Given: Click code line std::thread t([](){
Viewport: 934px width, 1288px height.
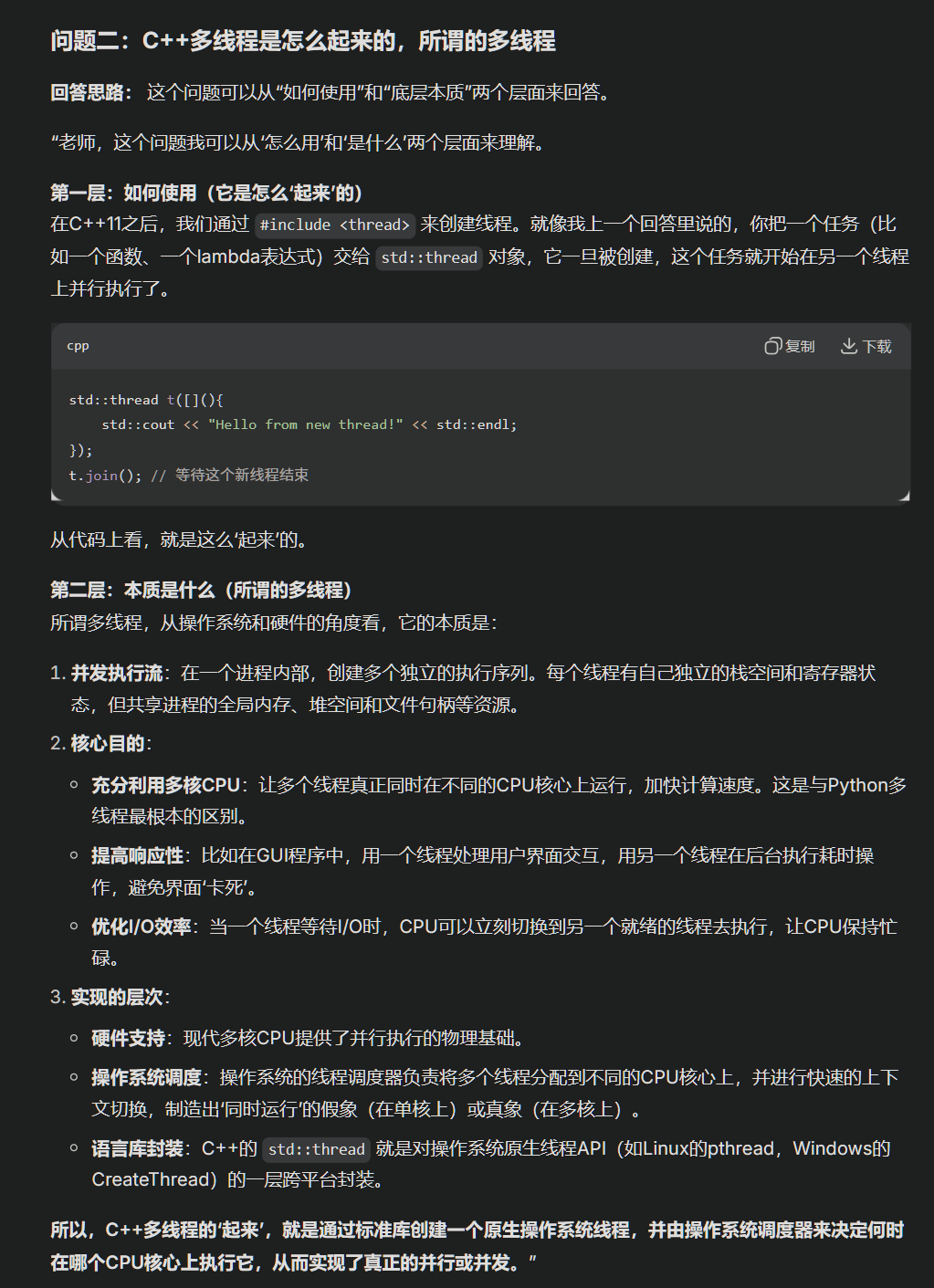Looking at the screenshot, I should 146,400.
